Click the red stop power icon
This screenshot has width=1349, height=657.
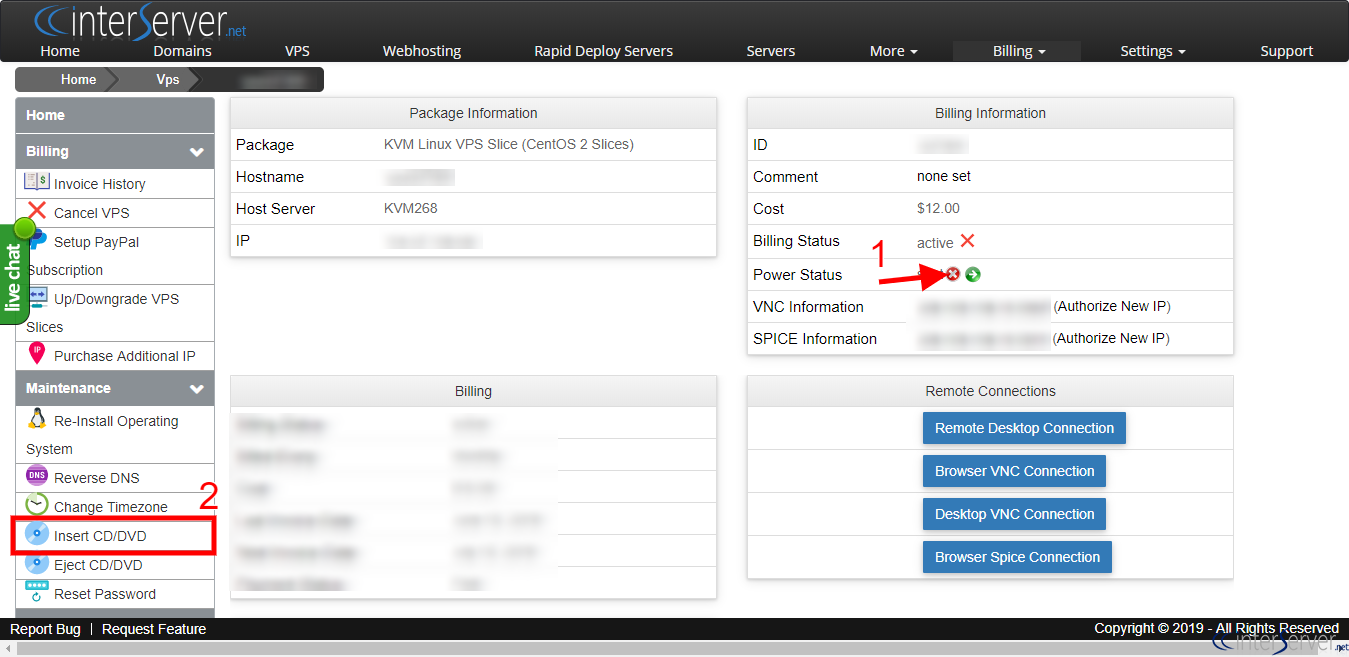point(953,274)
